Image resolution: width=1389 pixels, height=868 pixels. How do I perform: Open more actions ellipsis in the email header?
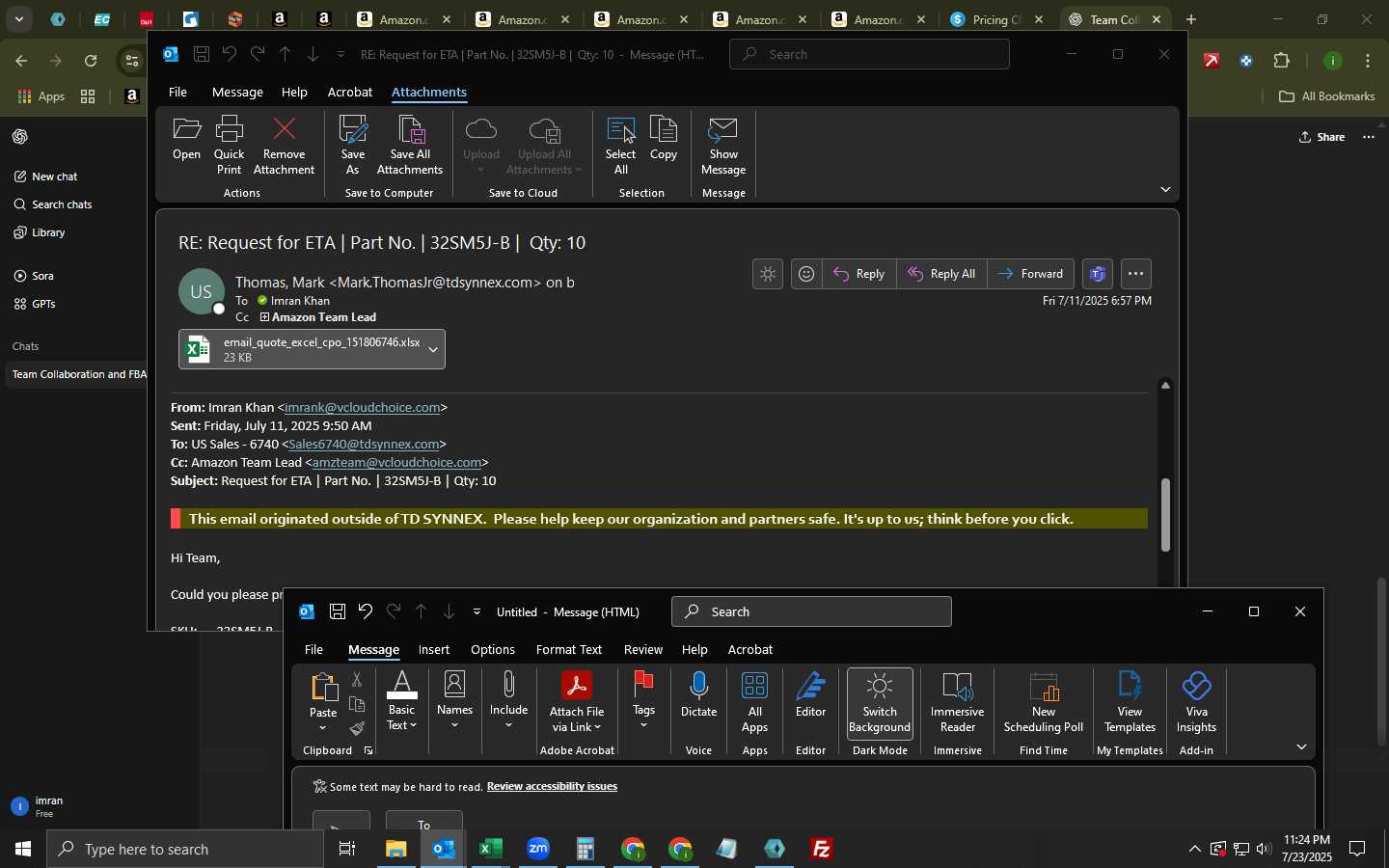1136,274
